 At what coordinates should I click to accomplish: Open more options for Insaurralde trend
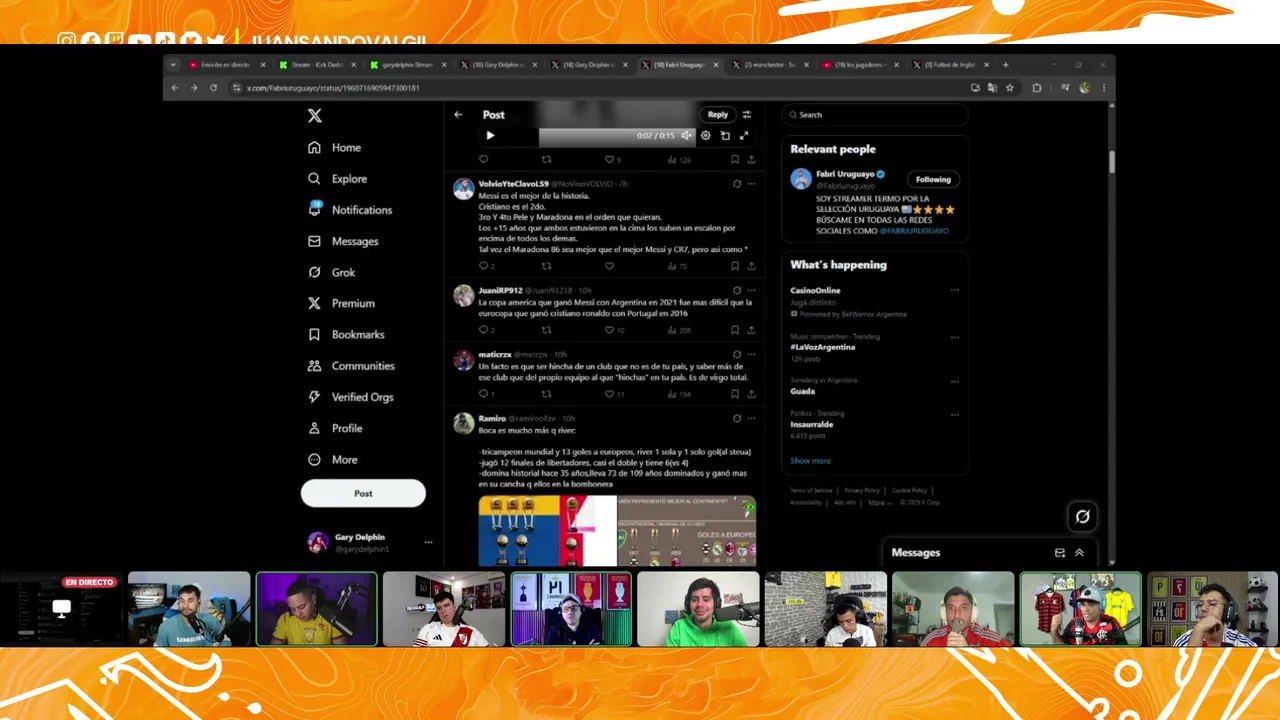point(955,414)
